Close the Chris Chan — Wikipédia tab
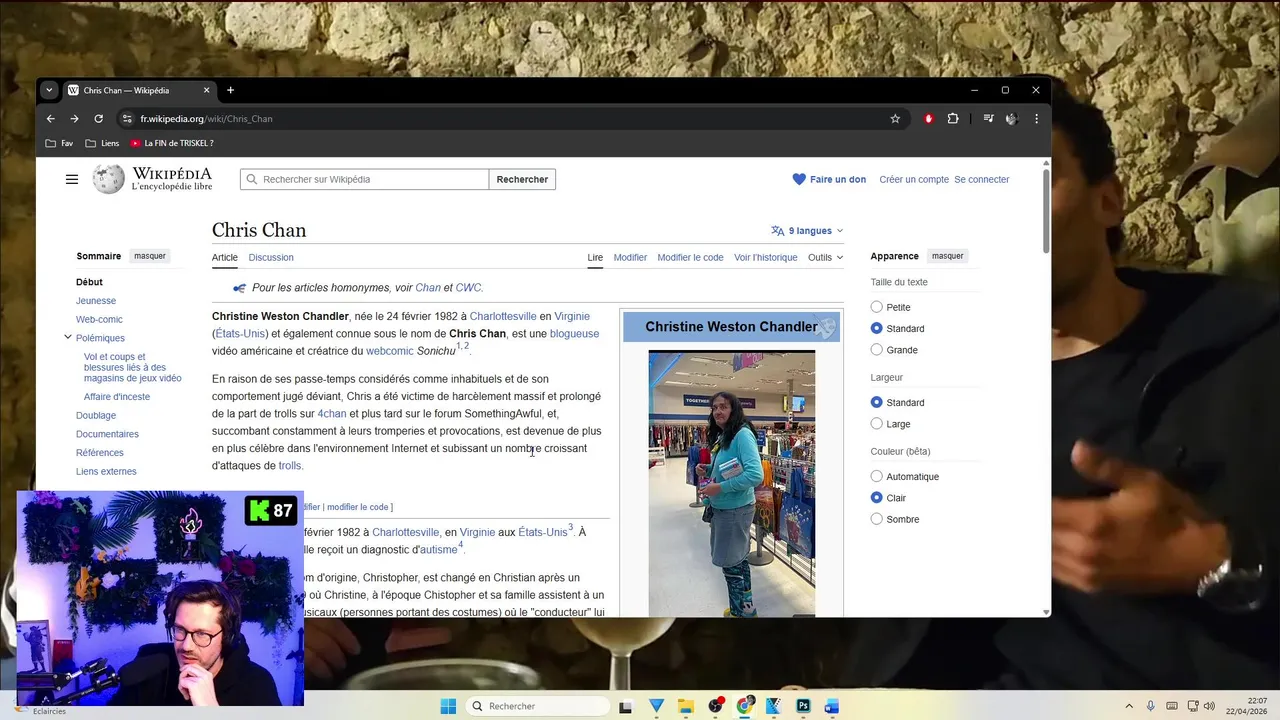This screenshot has width=1280, height=720. [x=207, y=90]
